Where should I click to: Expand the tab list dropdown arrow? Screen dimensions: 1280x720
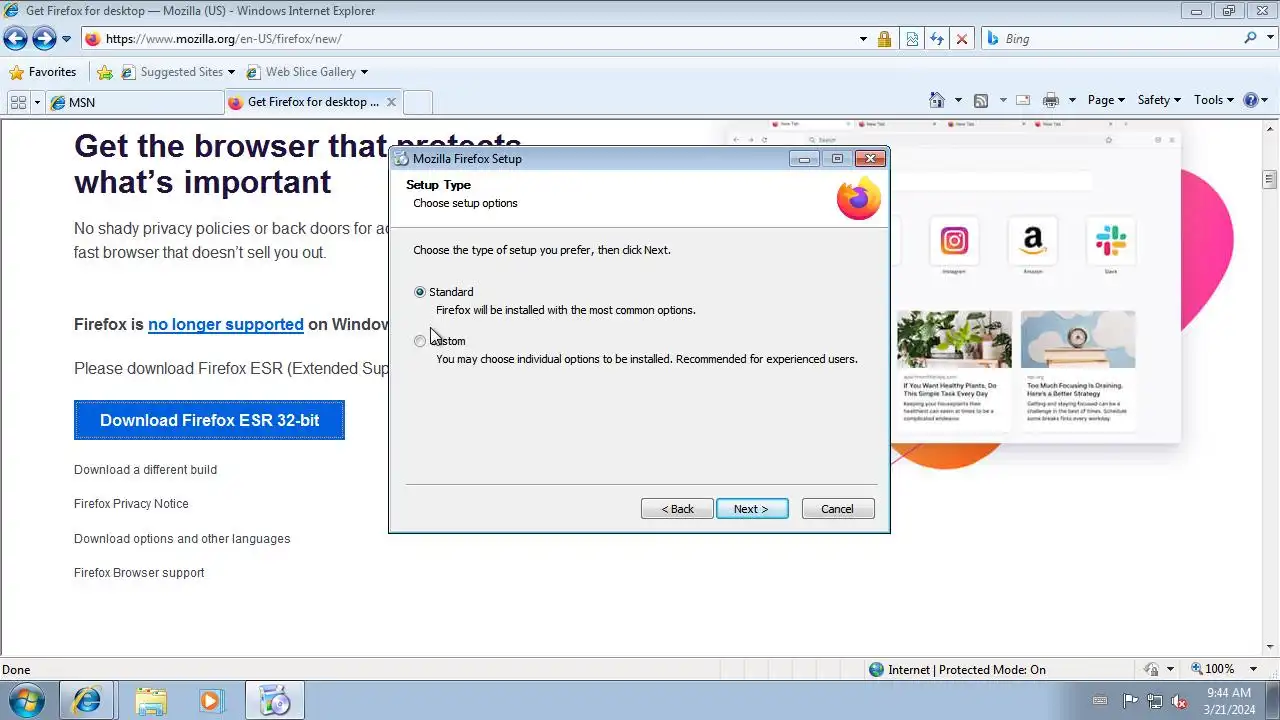click(37, 102)
